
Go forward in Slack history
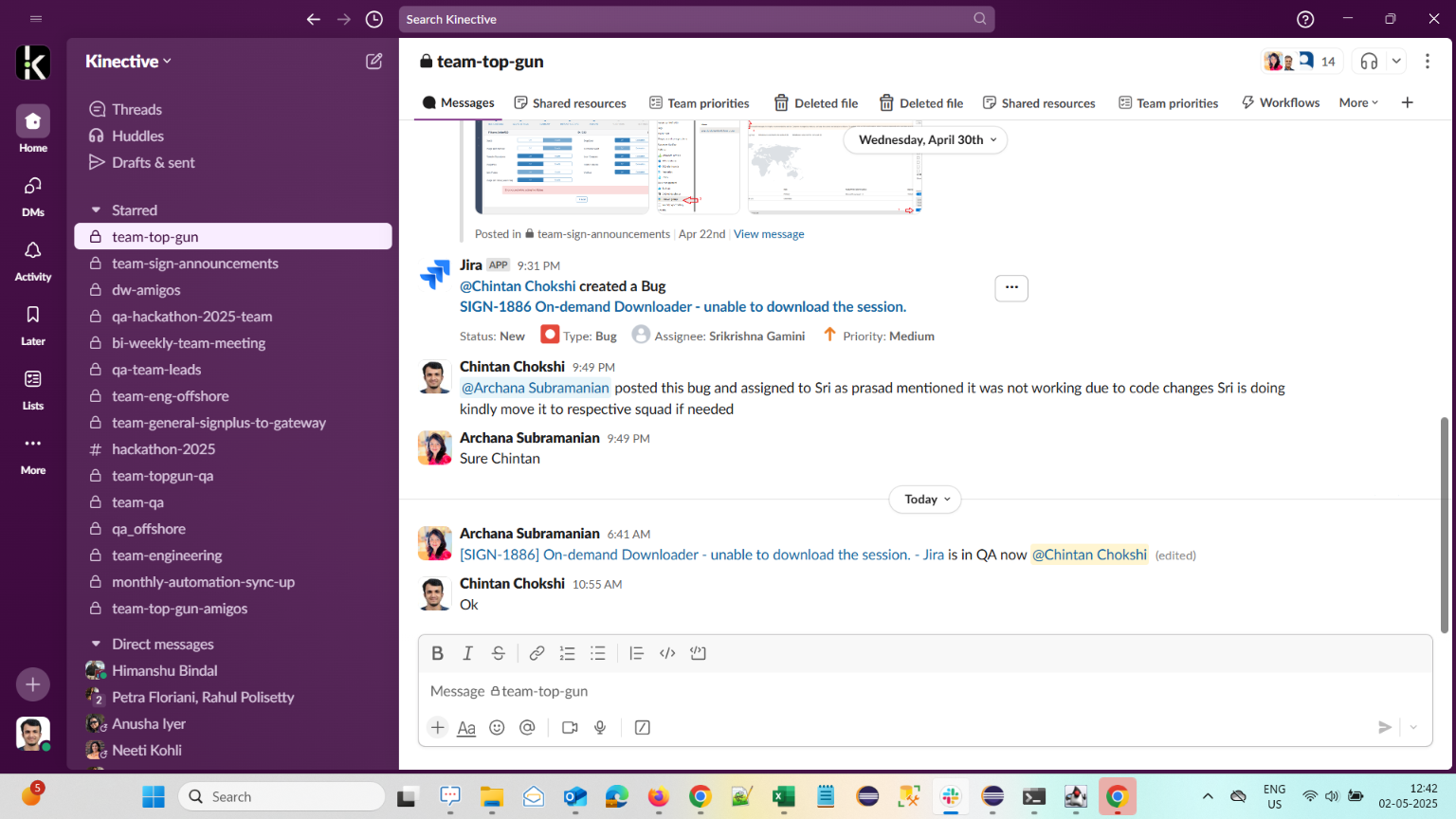click(x=344, y=19)
